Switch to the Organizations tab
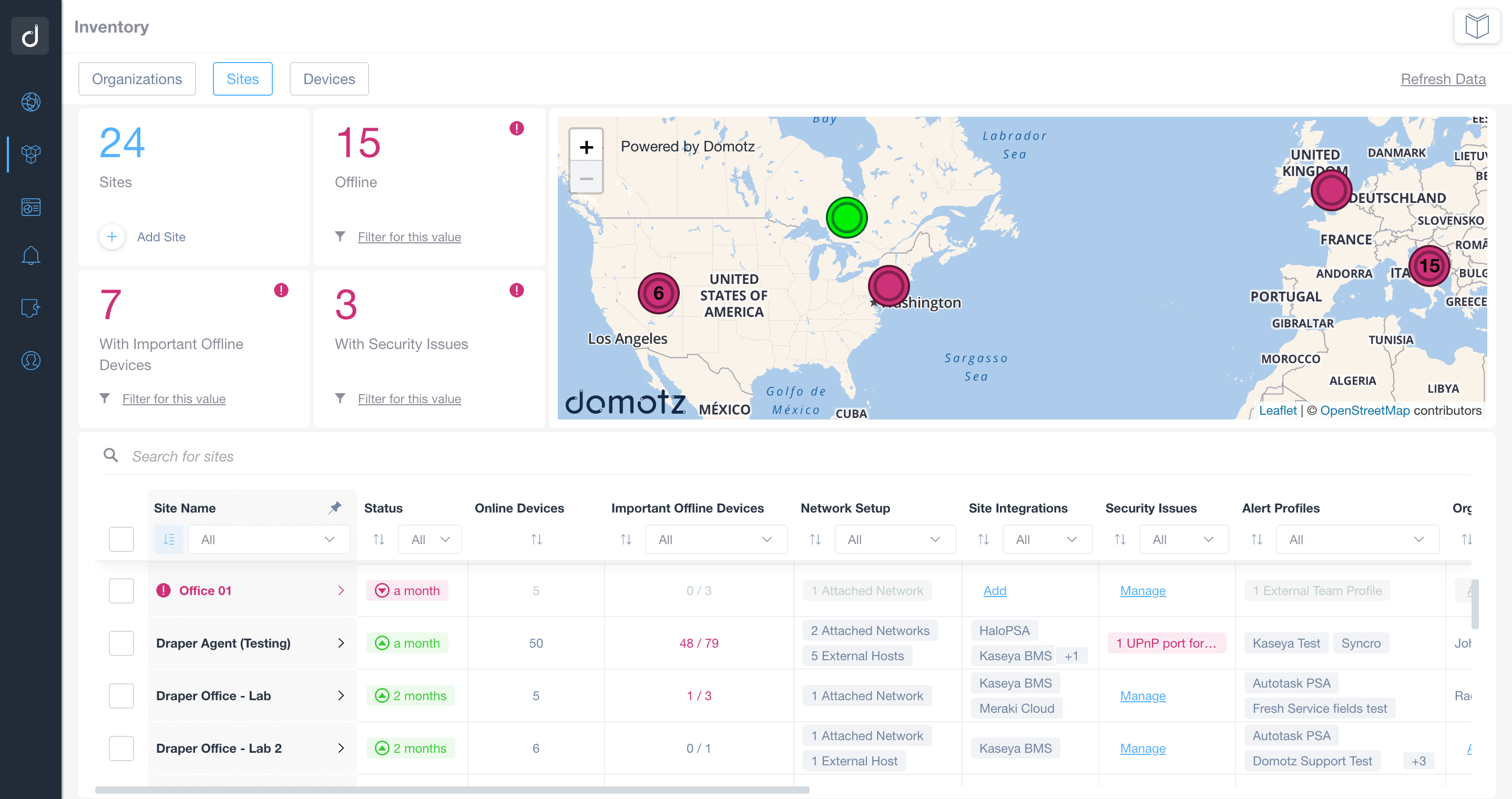1512x799 pixels. click(x=137, y=78)
